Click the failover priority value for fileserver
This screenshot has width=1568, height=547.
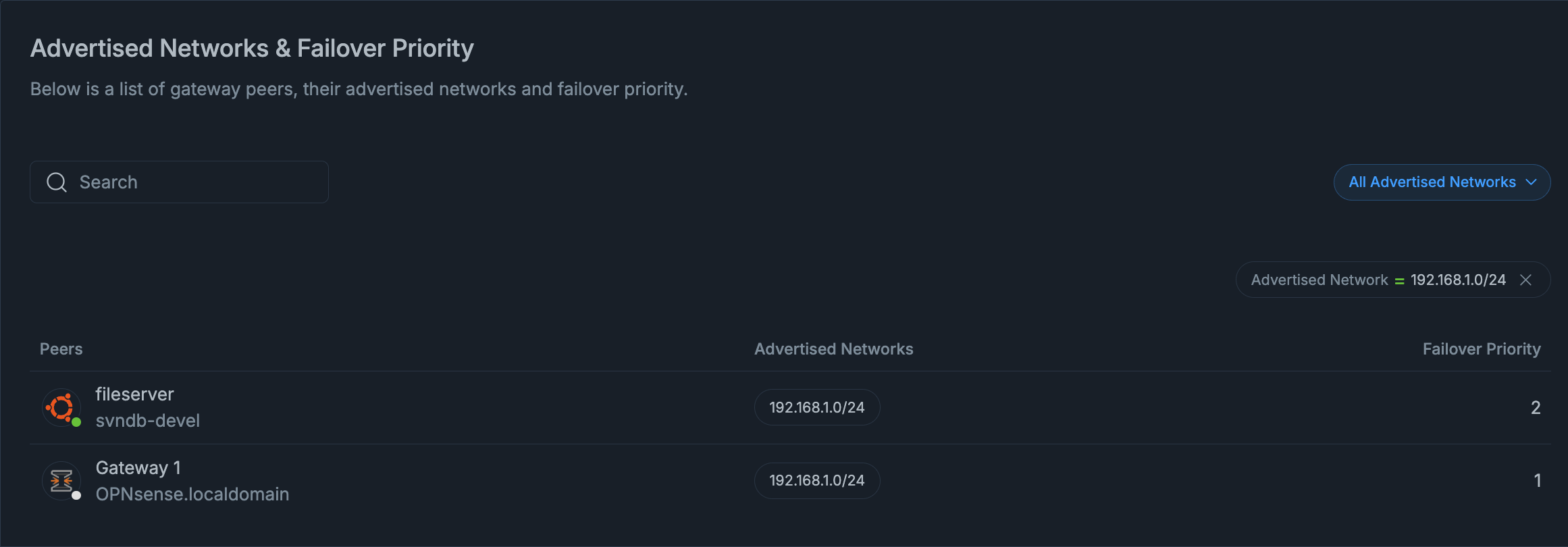[1536, 407]
